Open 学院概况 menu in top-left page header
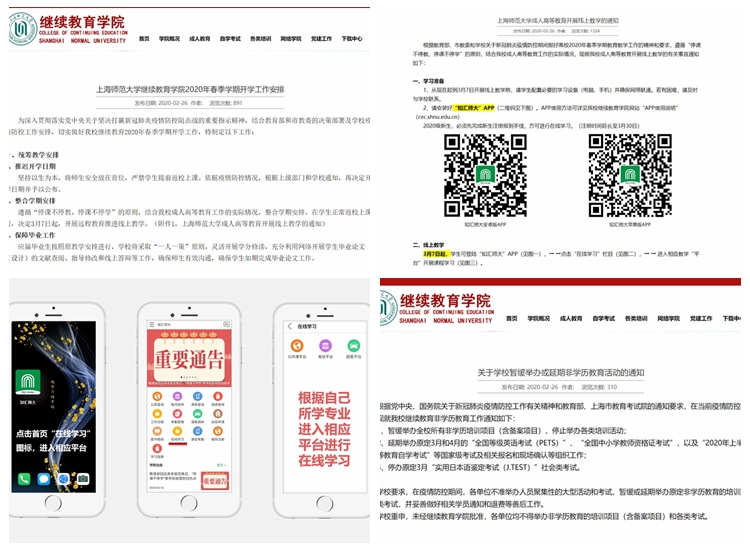Image resolution: width=750 pixels, height=550 pixels. (176, 38)
